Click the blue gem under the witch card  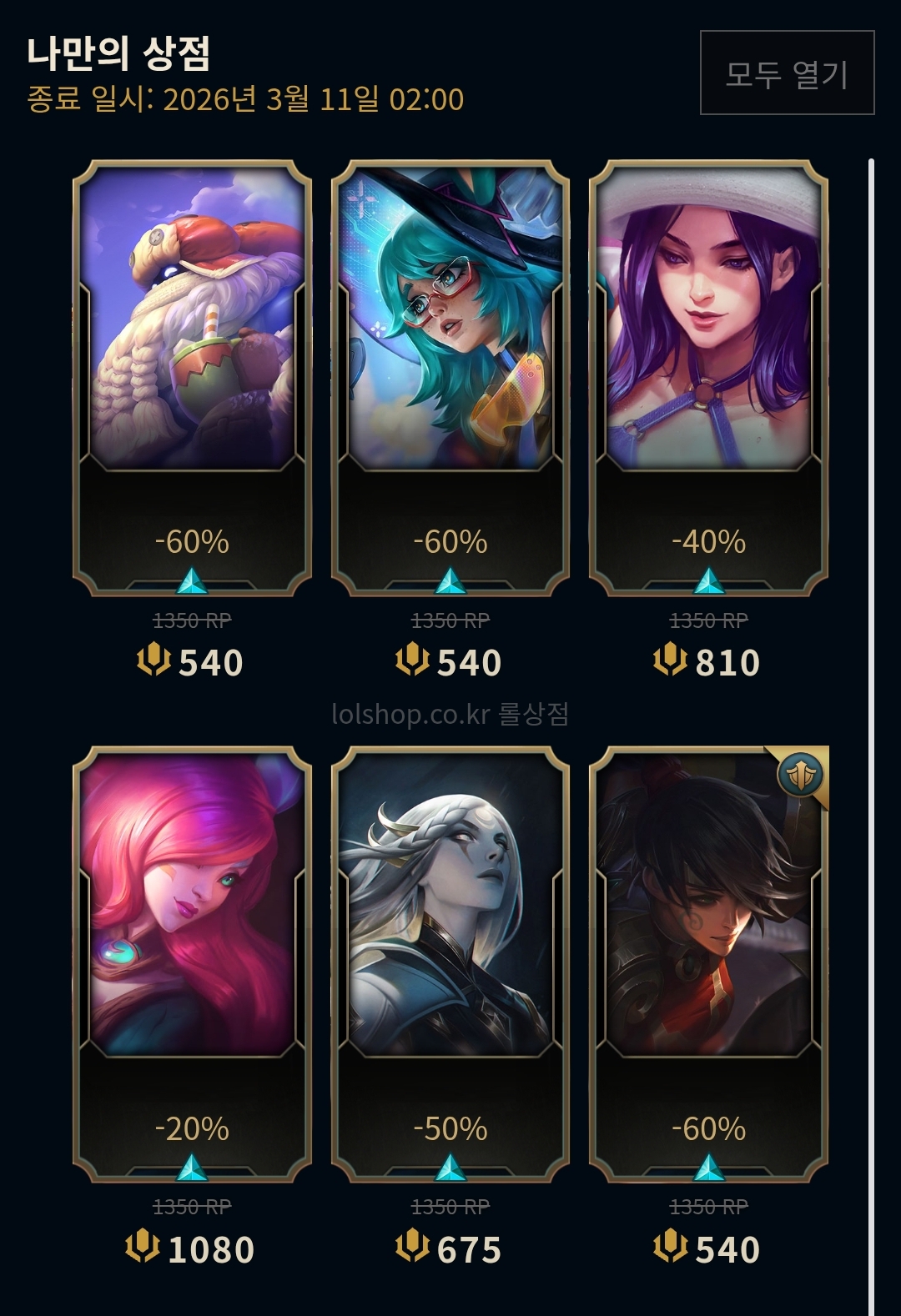tap(450, 580)
